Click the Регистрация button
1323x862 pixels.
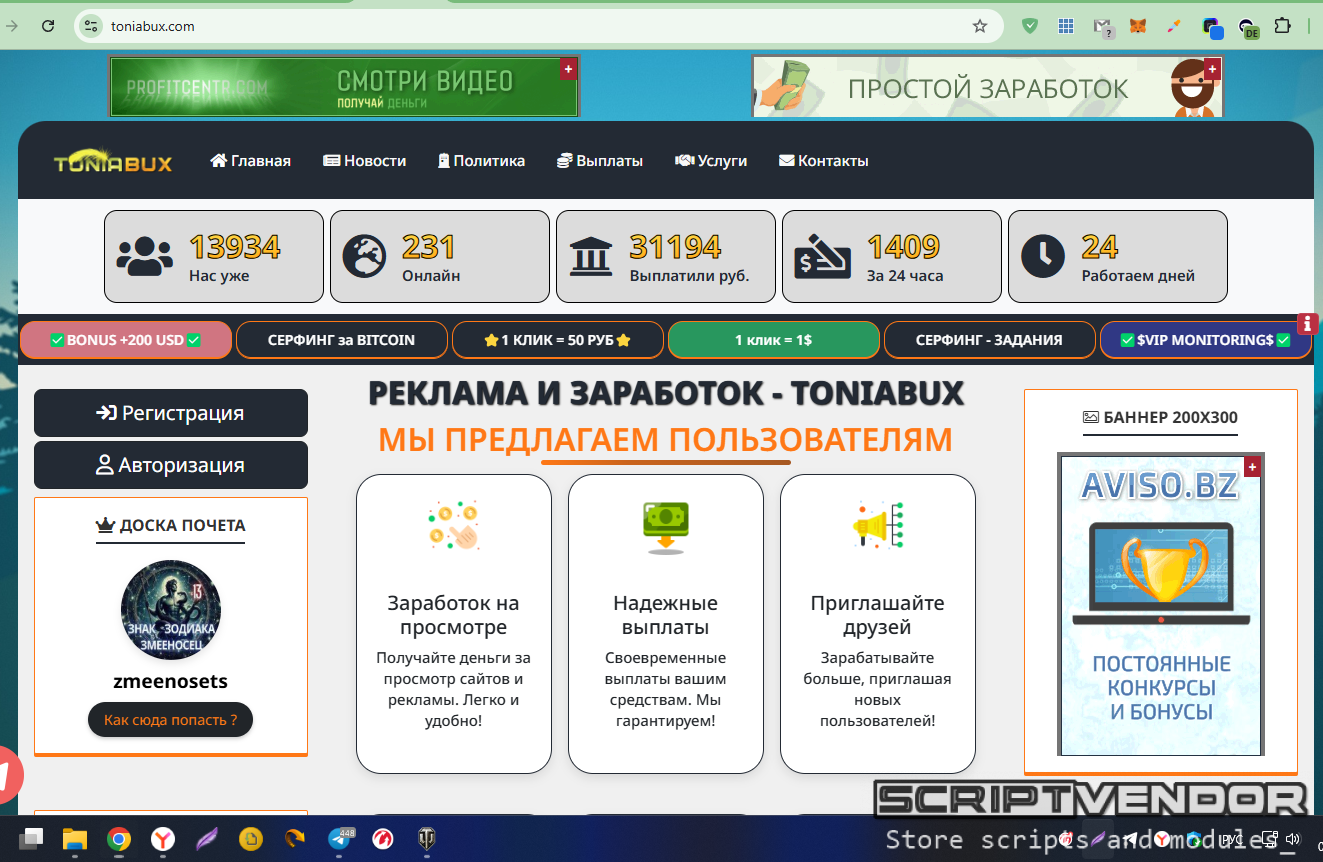pyautogui.click(x=171, y=413)
